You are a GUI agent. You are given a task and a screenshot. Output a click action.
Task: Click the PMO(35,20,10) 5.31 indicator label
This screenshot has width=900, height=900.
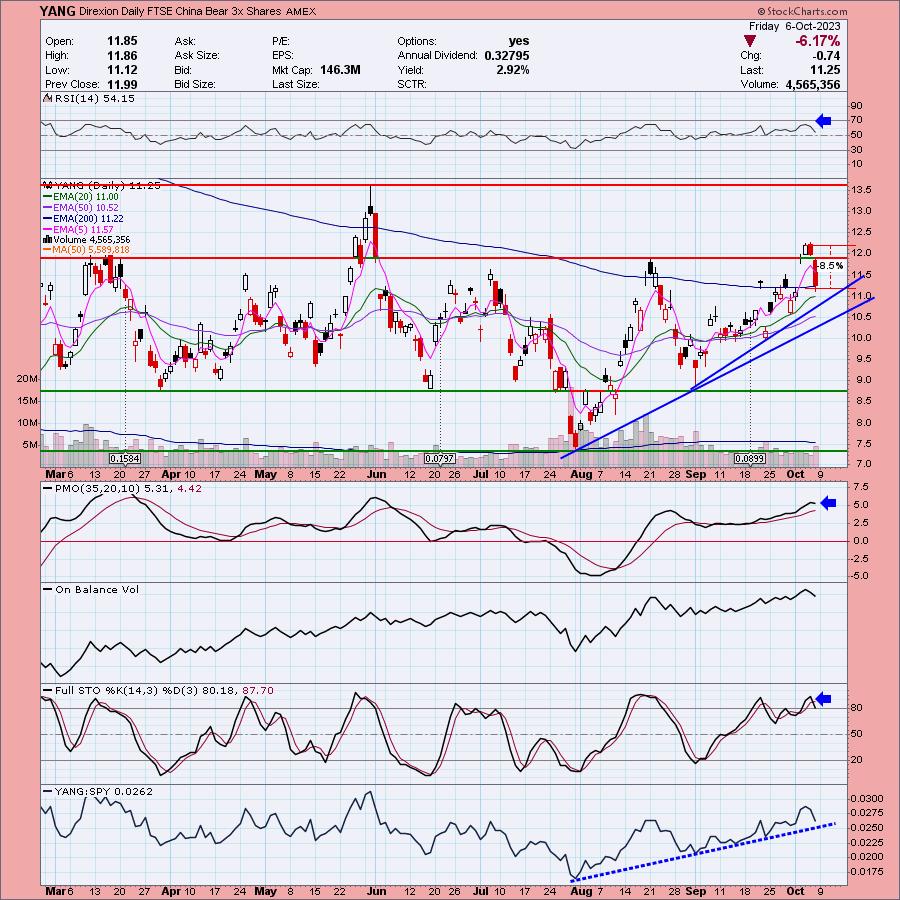click(106, 488)
